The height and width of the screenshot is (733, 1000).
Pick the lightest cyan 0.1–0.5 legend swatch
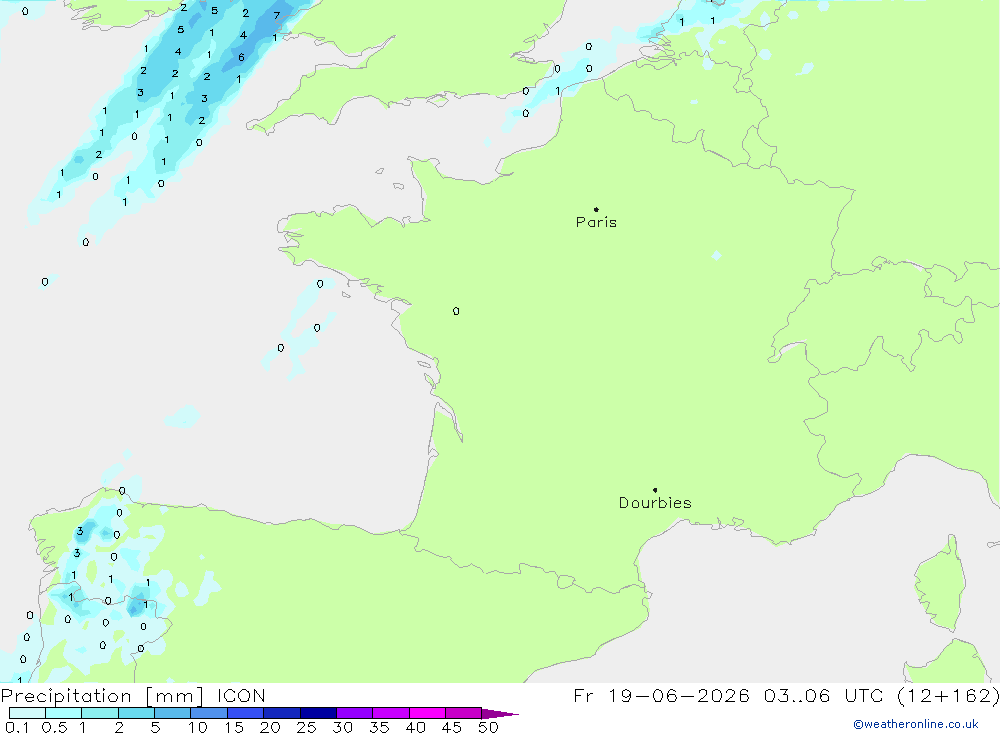pos(27,713)
